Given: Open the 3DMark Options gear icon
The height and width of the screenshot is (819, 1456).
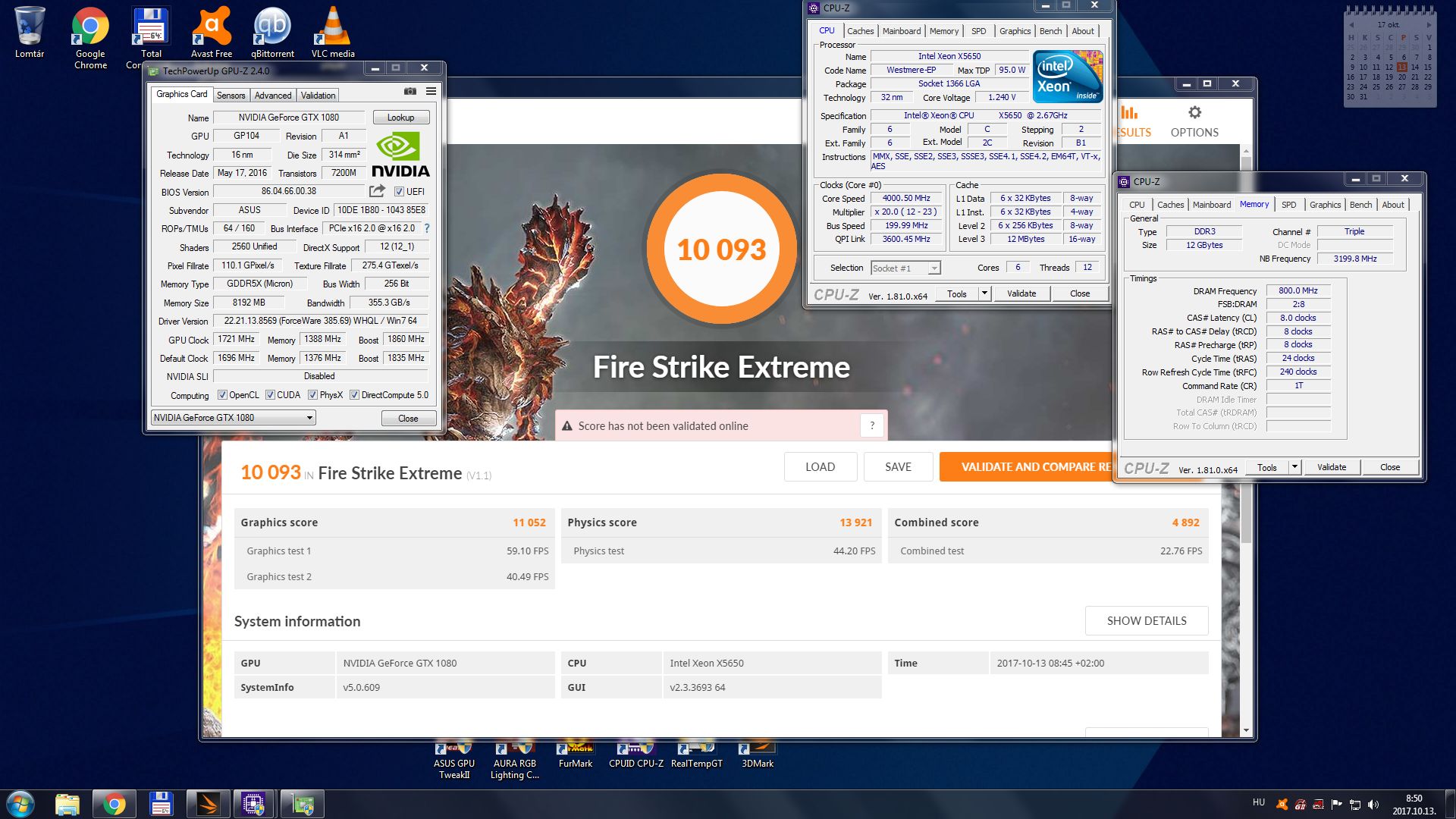Looking at the screenshot, I should (x=1194, y=113).
